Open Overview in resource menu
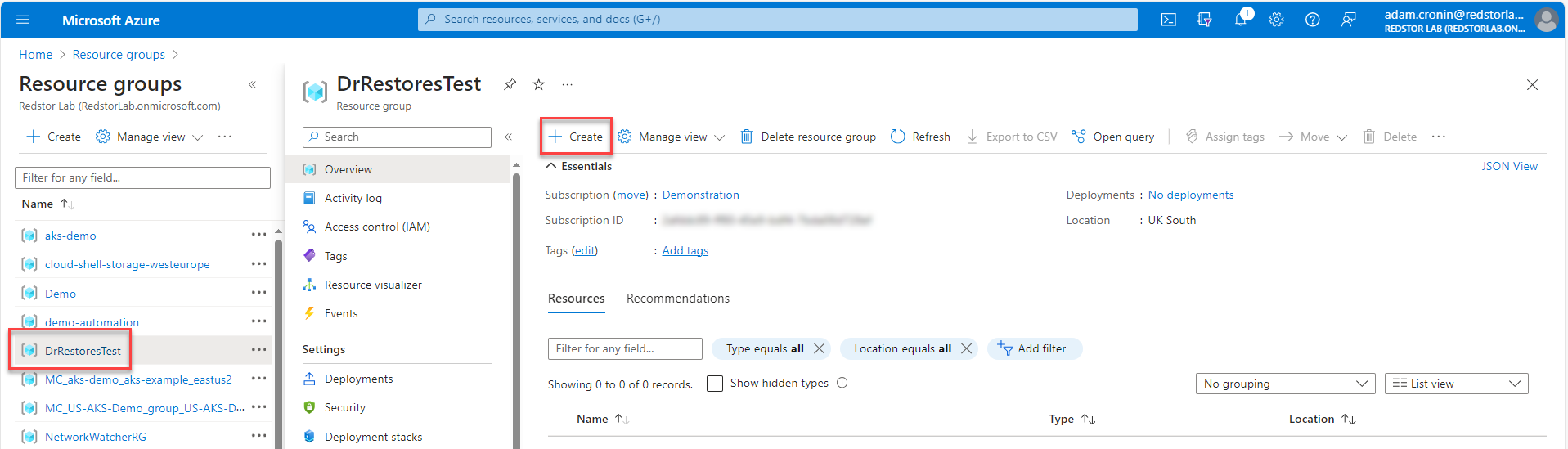The width and height of the screenshot is (1568, 449). click(398, 169)
